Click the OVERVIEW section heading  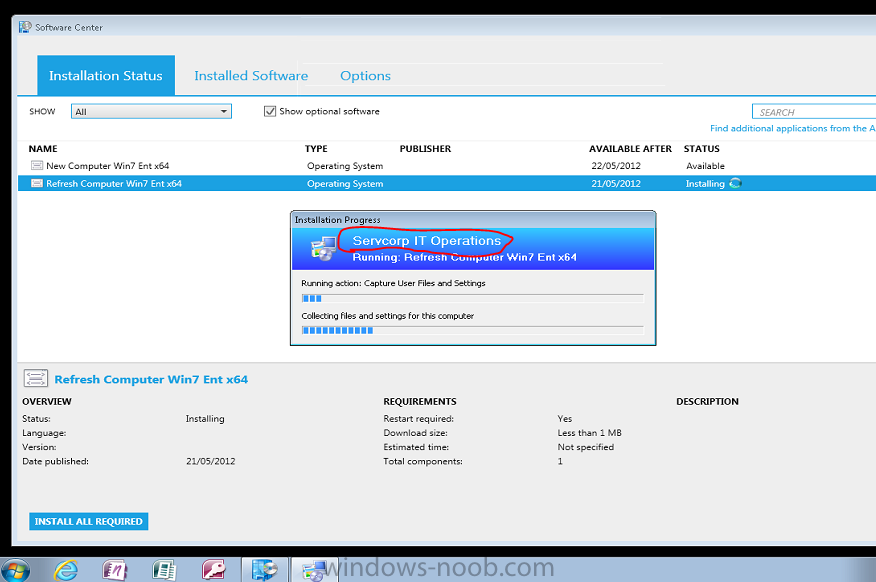(x=47, y=402)
